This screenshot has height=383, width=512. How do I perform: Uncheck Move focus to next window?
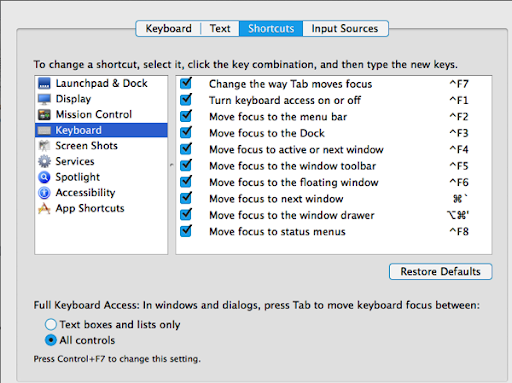click(186, 198)
